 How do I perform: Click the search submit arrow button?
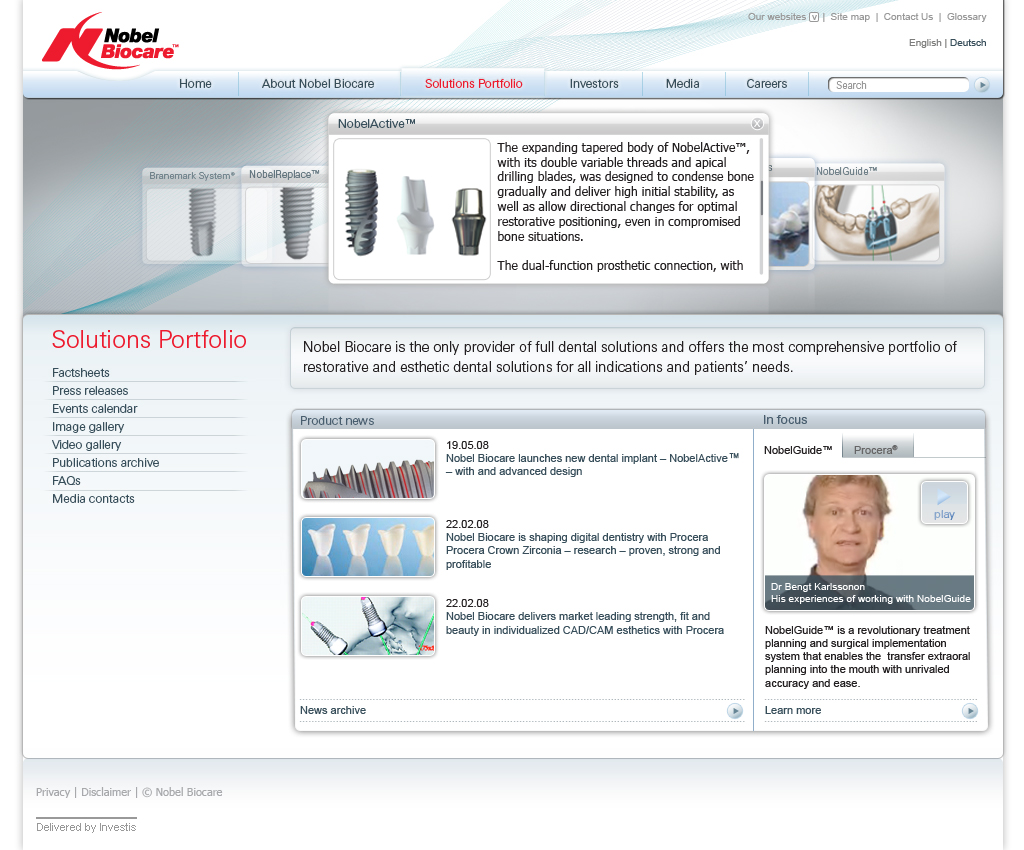[982, 85]
